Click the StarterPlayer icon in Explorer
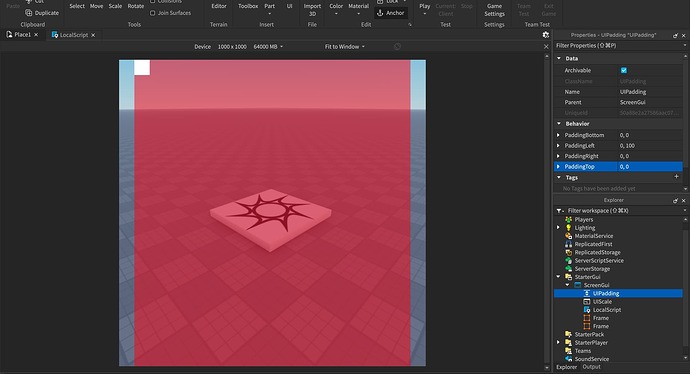Viewport: 690px width, 374px height. (x=569, y=342)
